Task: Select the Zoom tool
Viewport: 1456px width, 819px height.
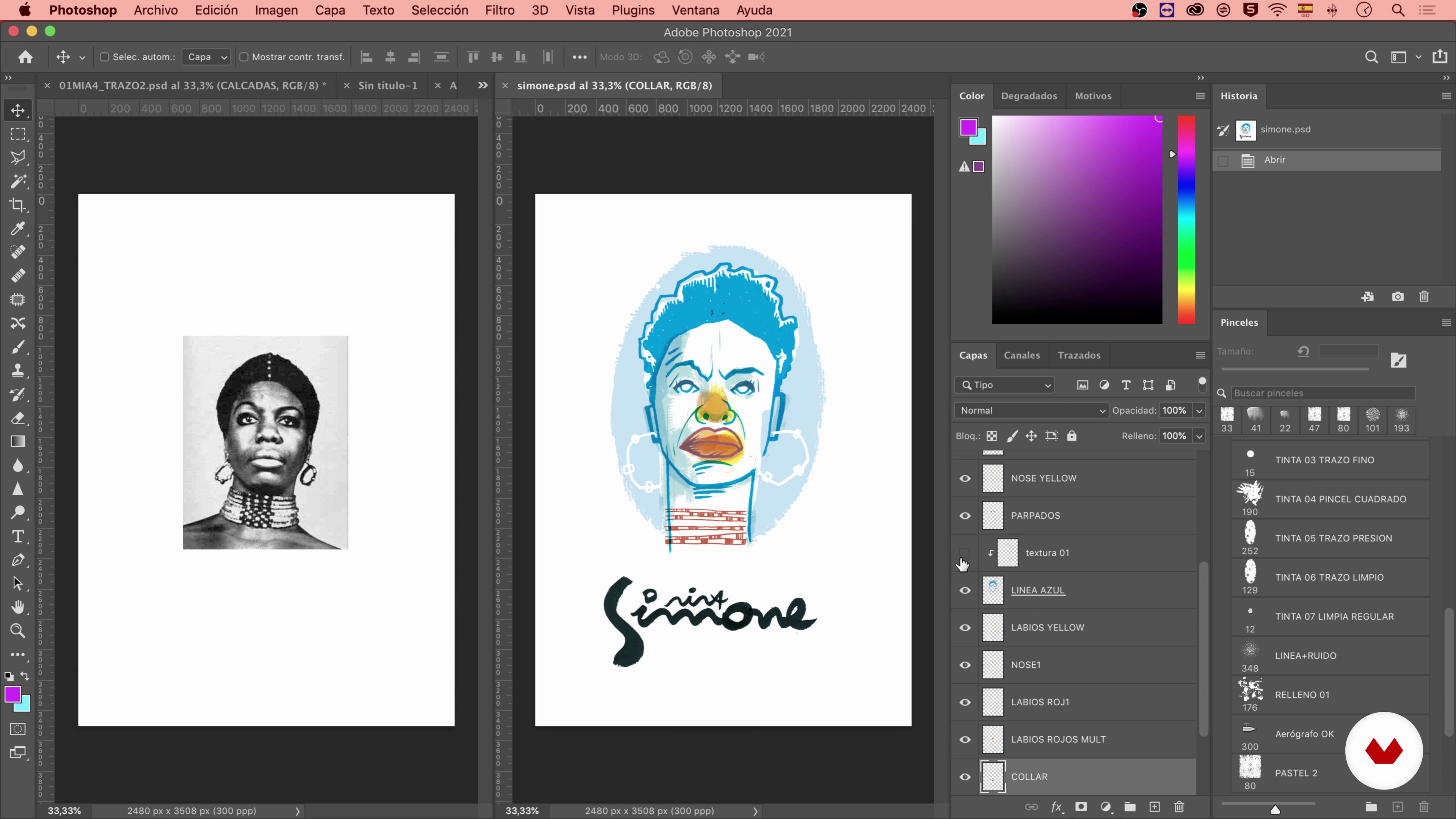Action: pos(17,631)
